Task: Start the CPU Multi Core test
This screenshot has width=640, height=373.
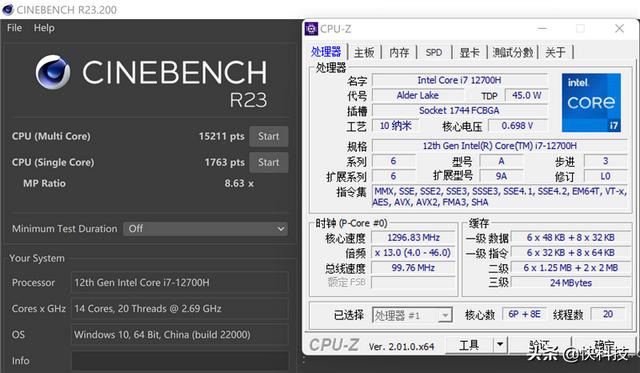Action: (269, 136)
